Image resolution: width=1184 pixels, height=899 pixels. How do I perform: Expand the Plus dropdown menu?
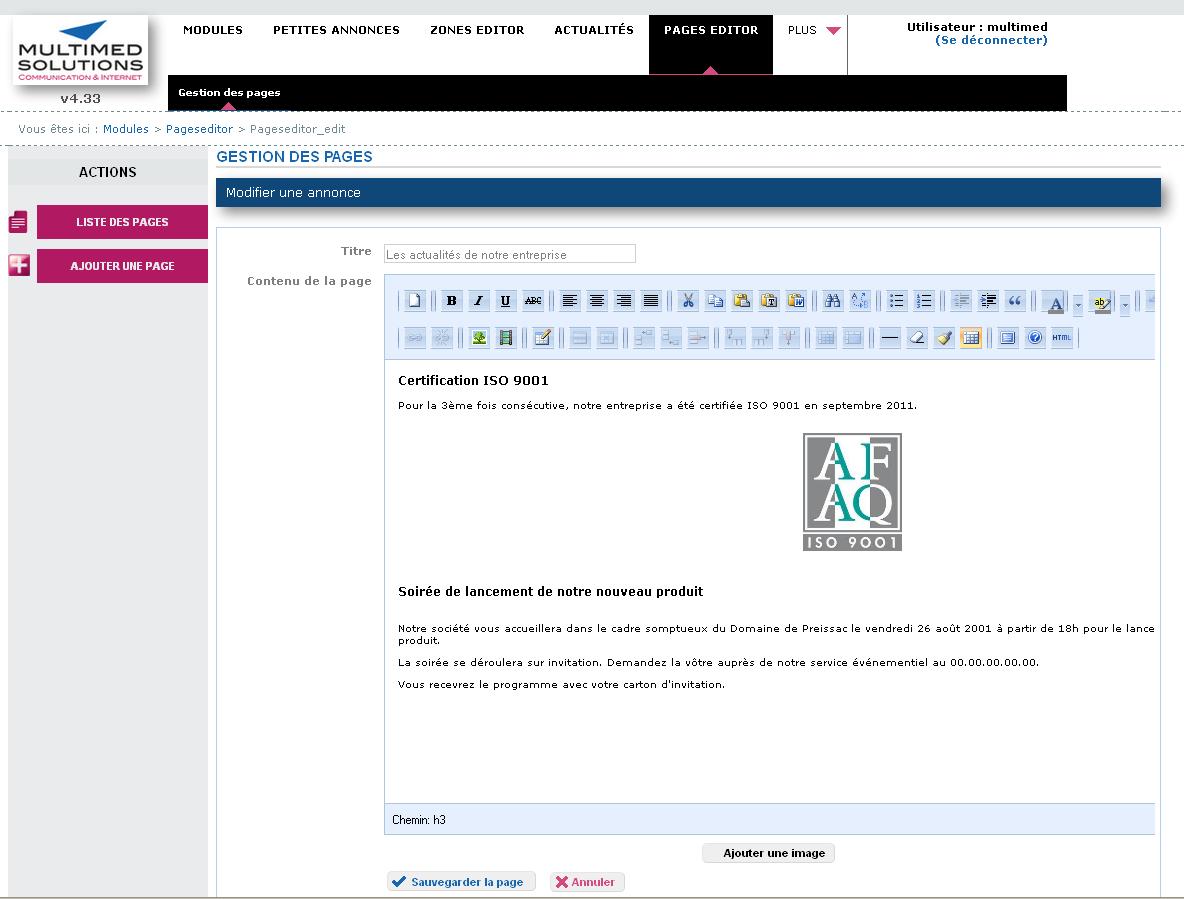click(x=813, y=30)
